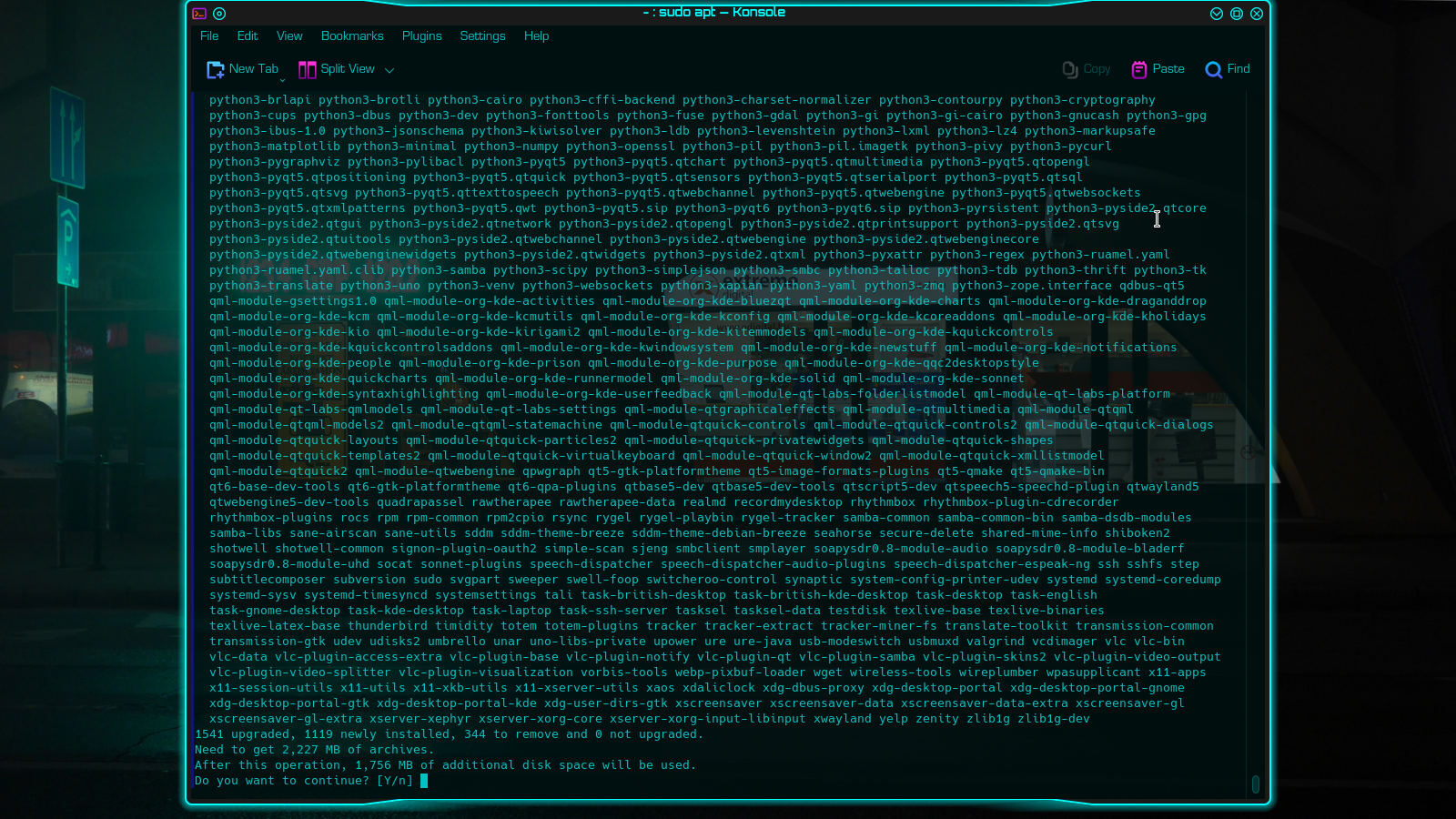Click the Split View toolbar icon
The image size is (1456, 819).
[x=308, y=69]
